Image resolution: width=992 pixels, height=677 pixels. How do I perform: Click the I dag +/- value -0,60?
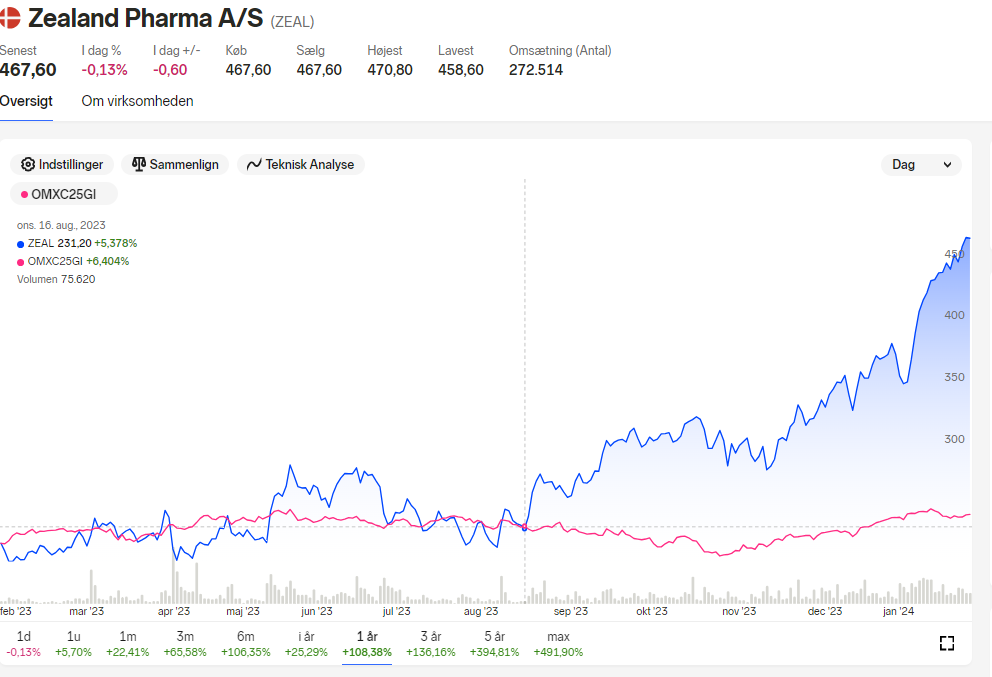click(x=170, y=70)
